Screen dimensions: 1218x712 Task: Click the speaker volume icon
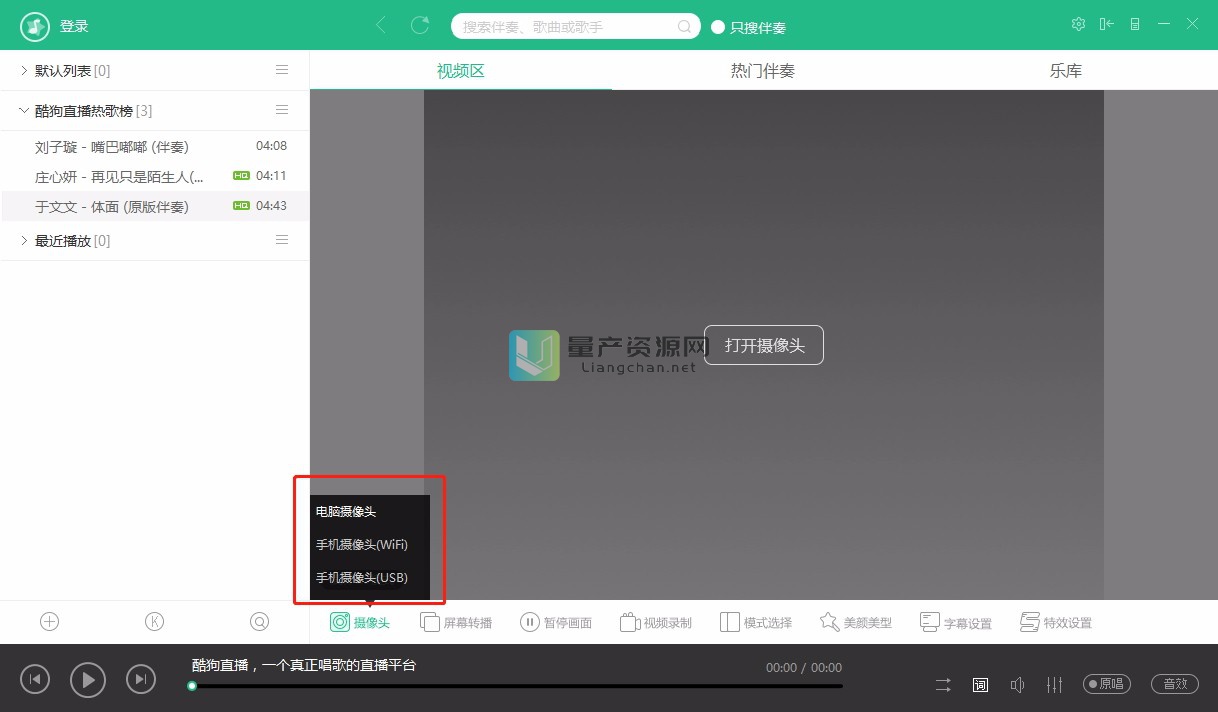1017,685
